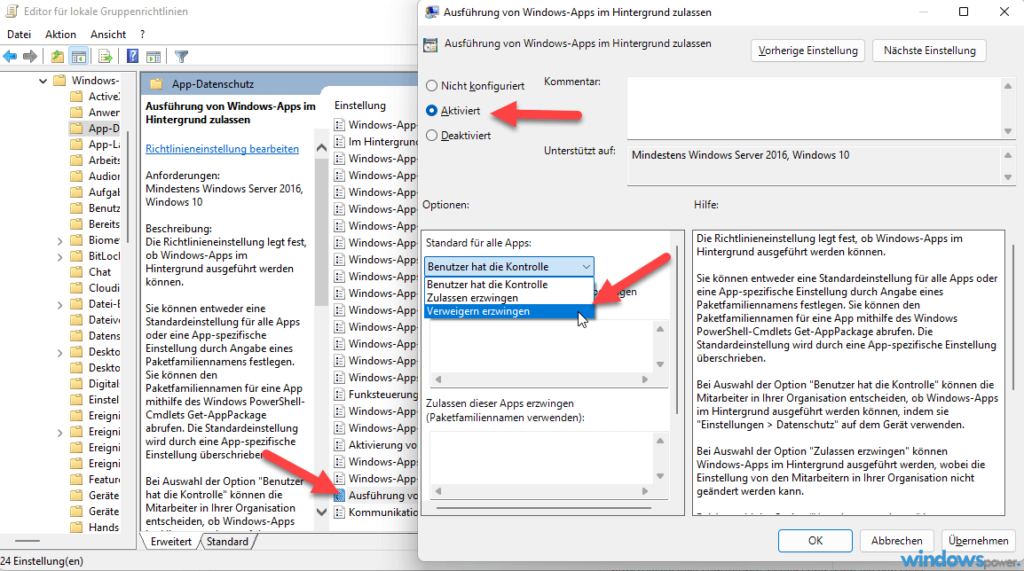Image resolution: width=1024 pixels, height=571 pixels.
Task: Choose Benutzer hat die Kontrolle list option
Action: (509, 285)
